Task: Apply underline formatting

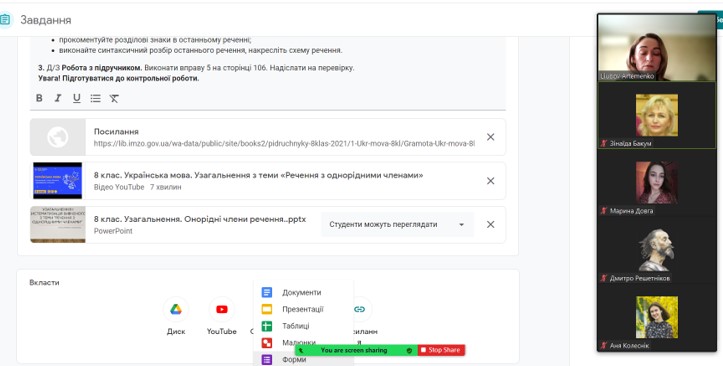Action: 77,98
